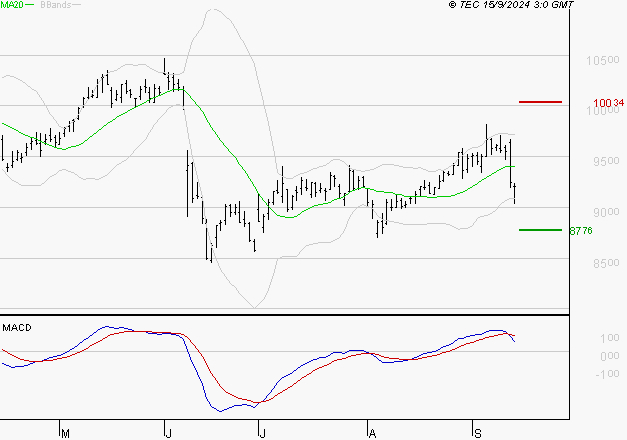The image size is (627, 440).
Task: Select the 10000 price axis label
Action: coord(603,111)
